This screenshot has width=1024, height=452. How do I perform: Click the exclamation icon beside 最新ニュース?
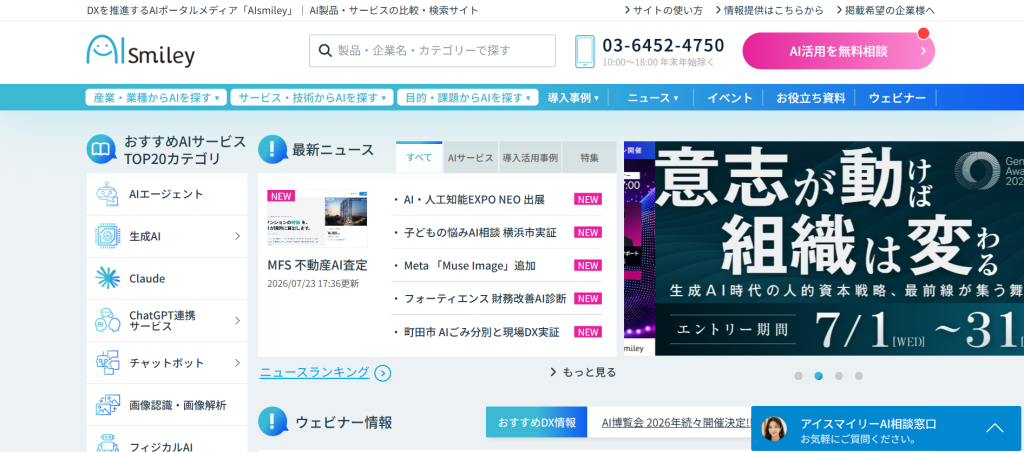[x=273, y=150]
